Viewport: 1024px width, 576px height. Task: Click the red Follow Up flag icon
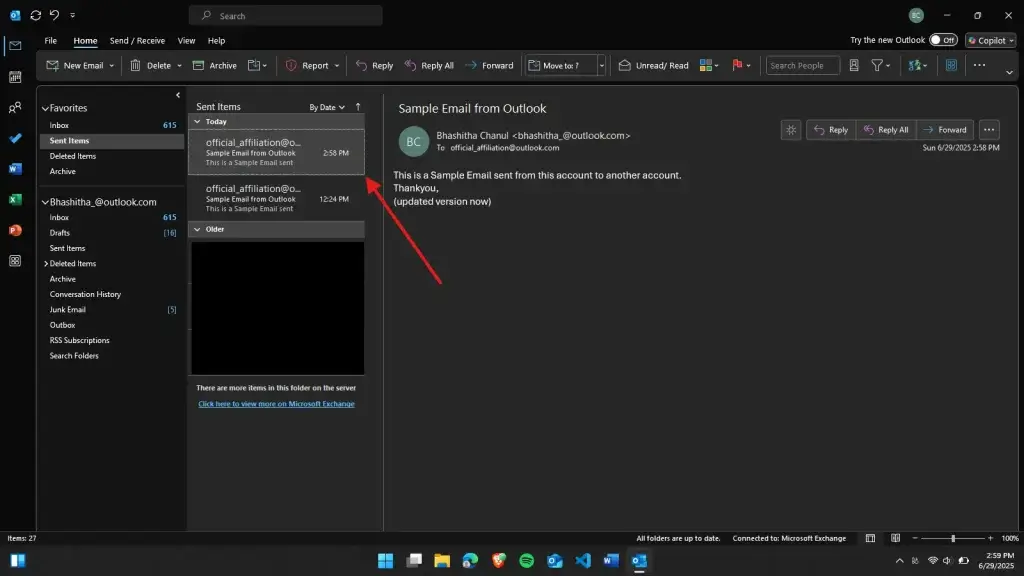click(x=737, y=65)
